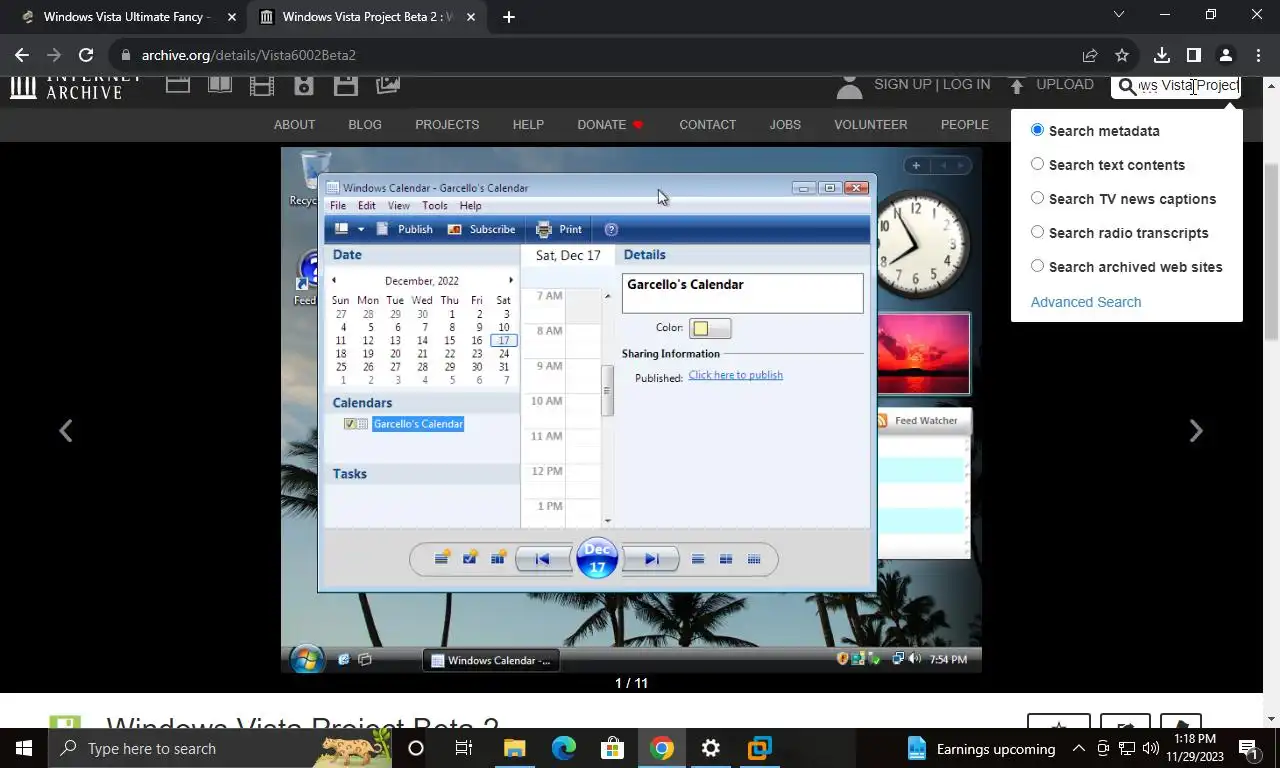The image size is (1280, 768).
Task: Click the upload arrow icon
Action: pyautogui.click(x=1017, y=86)
